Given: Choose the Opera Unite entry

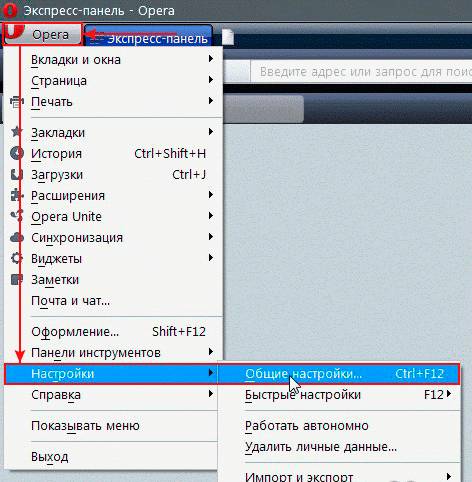Looking at the screenshot, I should coord(113,217).
